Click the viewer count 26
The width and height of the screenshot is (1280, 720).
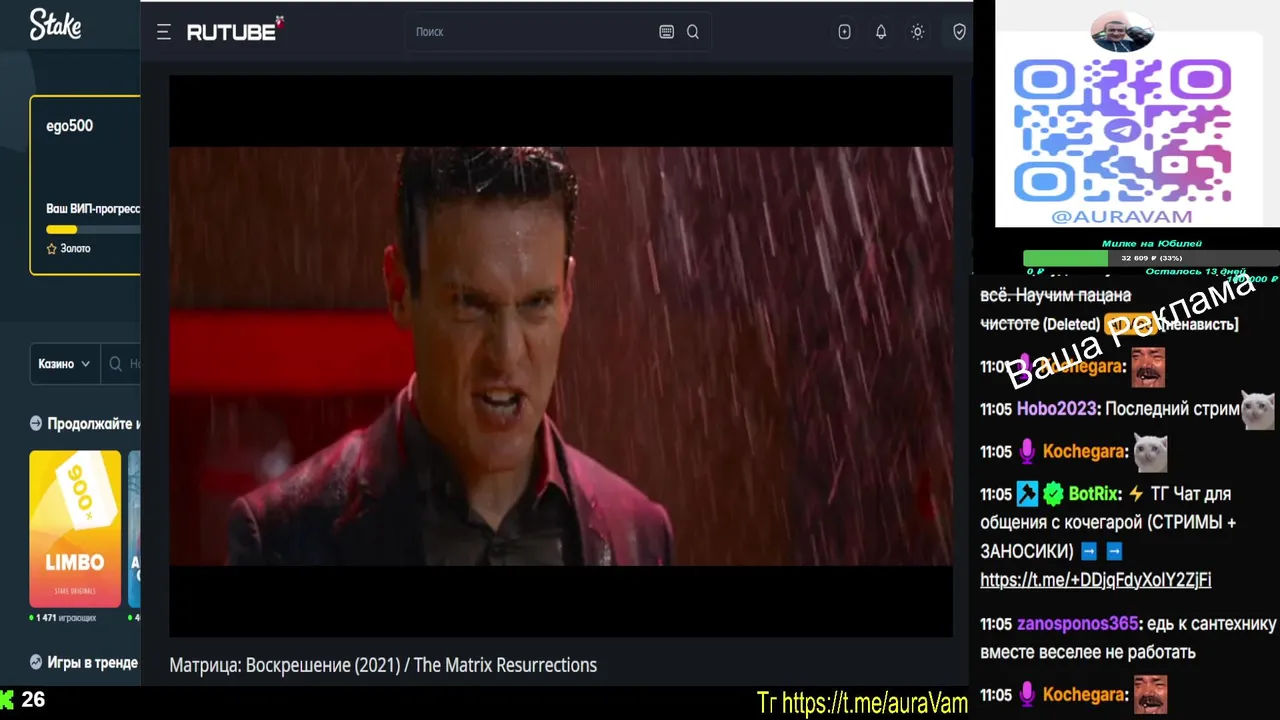click(x=33, y=699)
